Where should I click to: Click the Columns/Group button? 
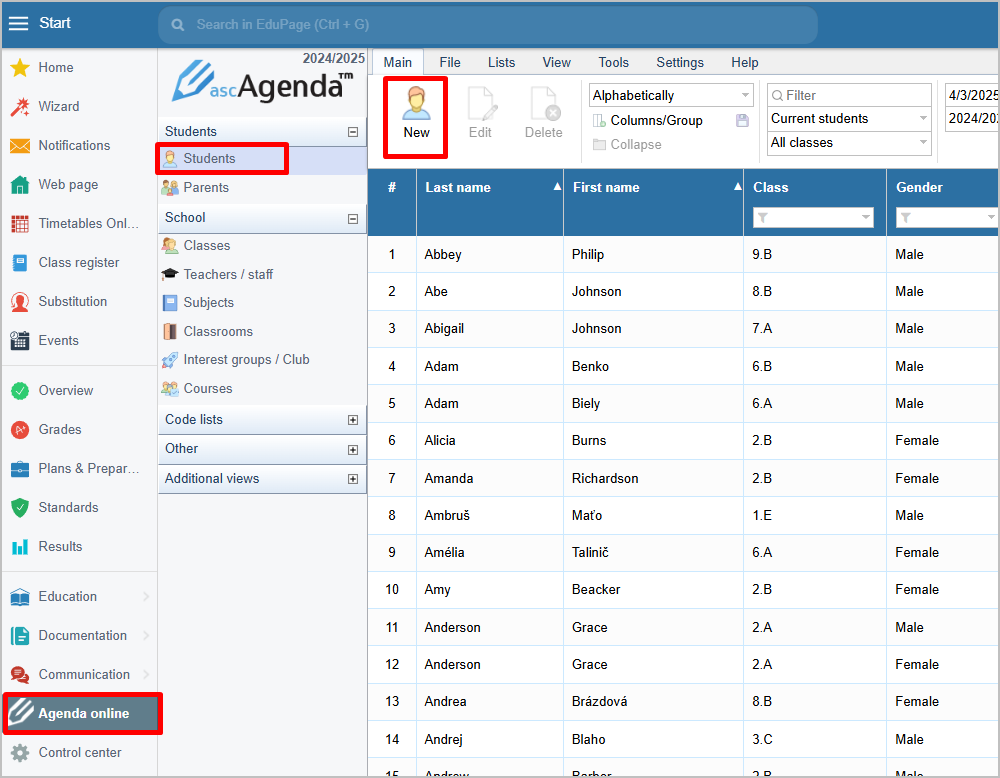point(656,120)
